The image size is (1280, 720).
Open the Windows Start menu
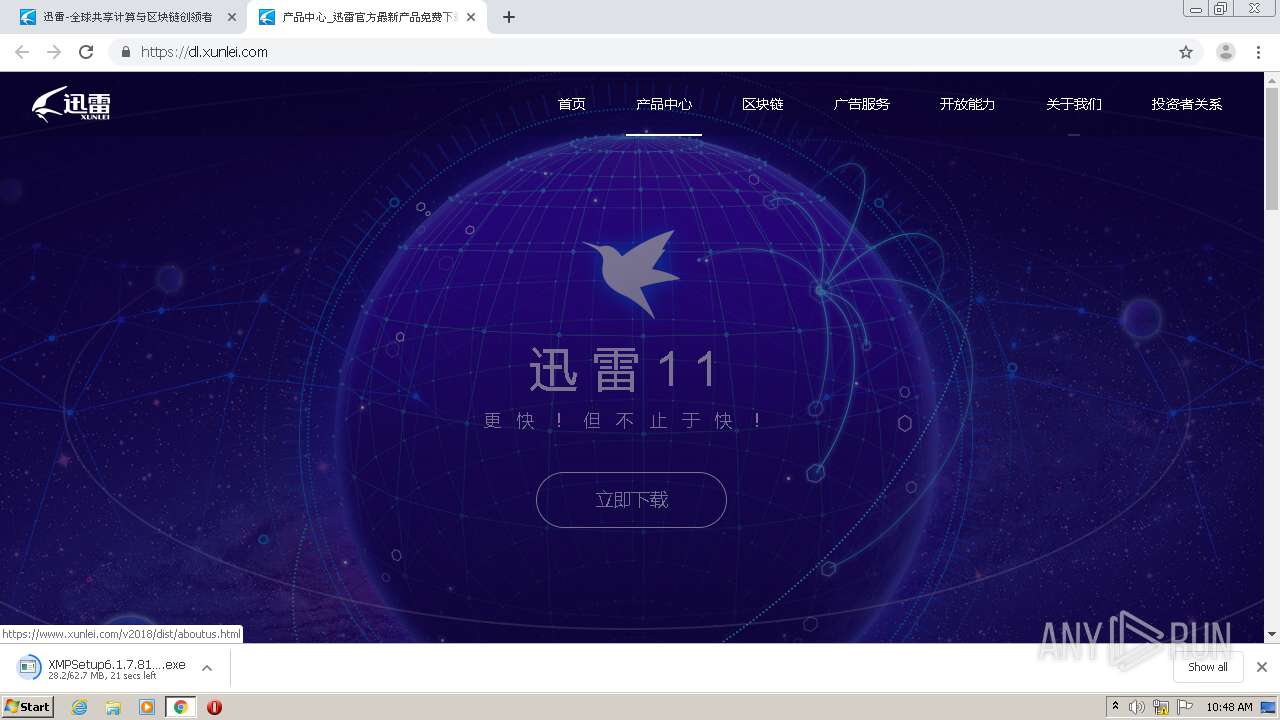pyautogui.click(x=28, y=706)
